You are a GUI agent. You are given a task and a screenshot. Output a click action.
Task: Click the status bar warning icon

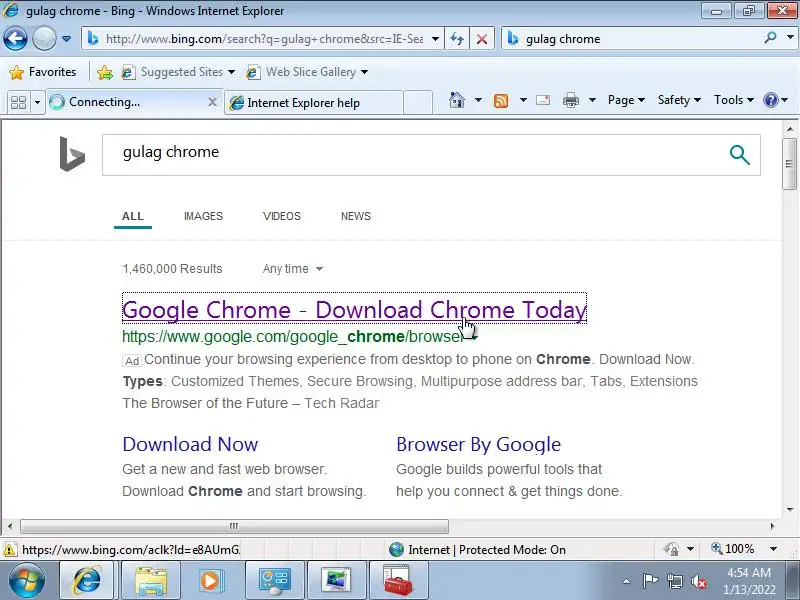click(x=10, y=550)
